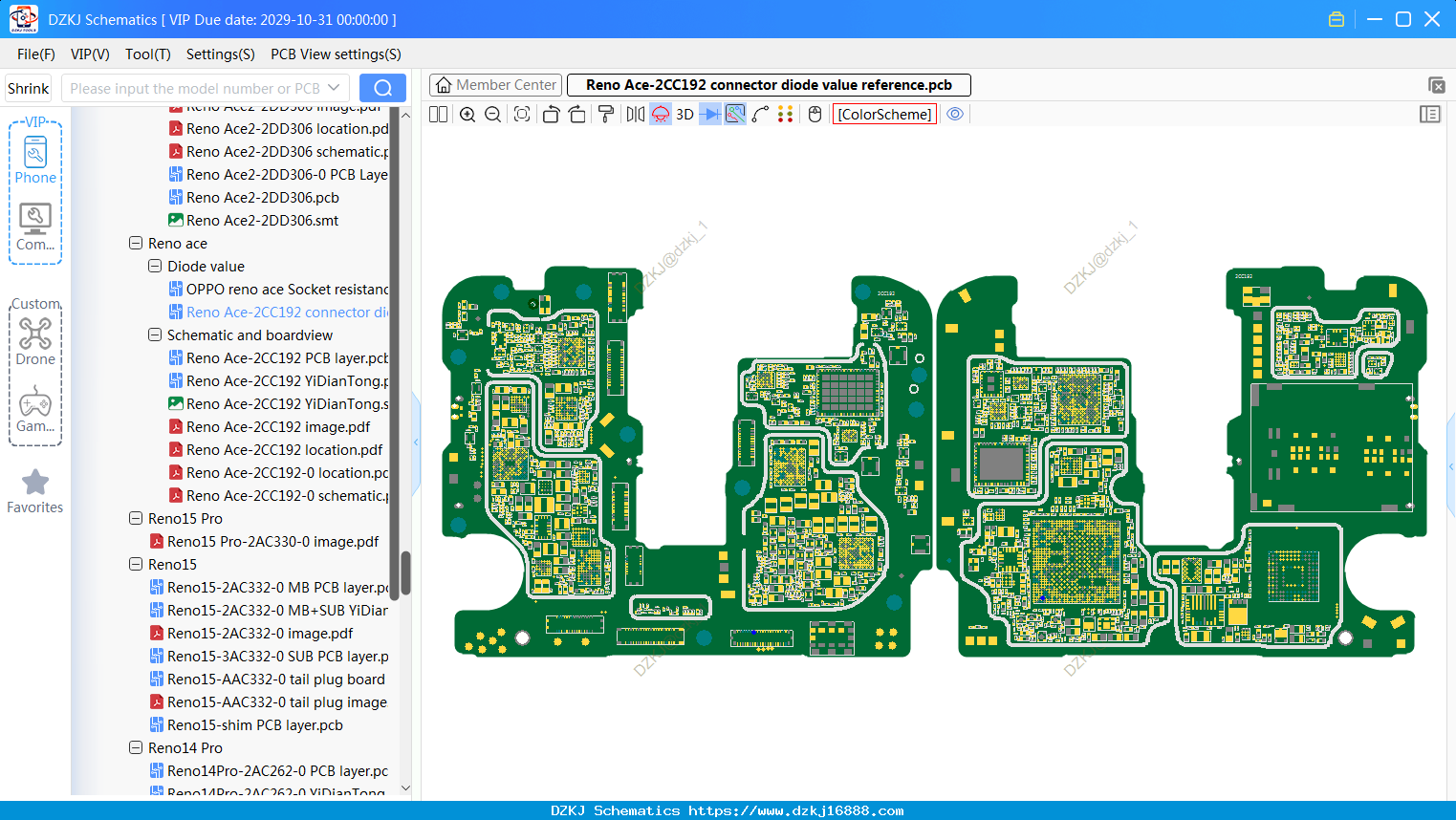Click the mouse settings icon

point(815,115)
